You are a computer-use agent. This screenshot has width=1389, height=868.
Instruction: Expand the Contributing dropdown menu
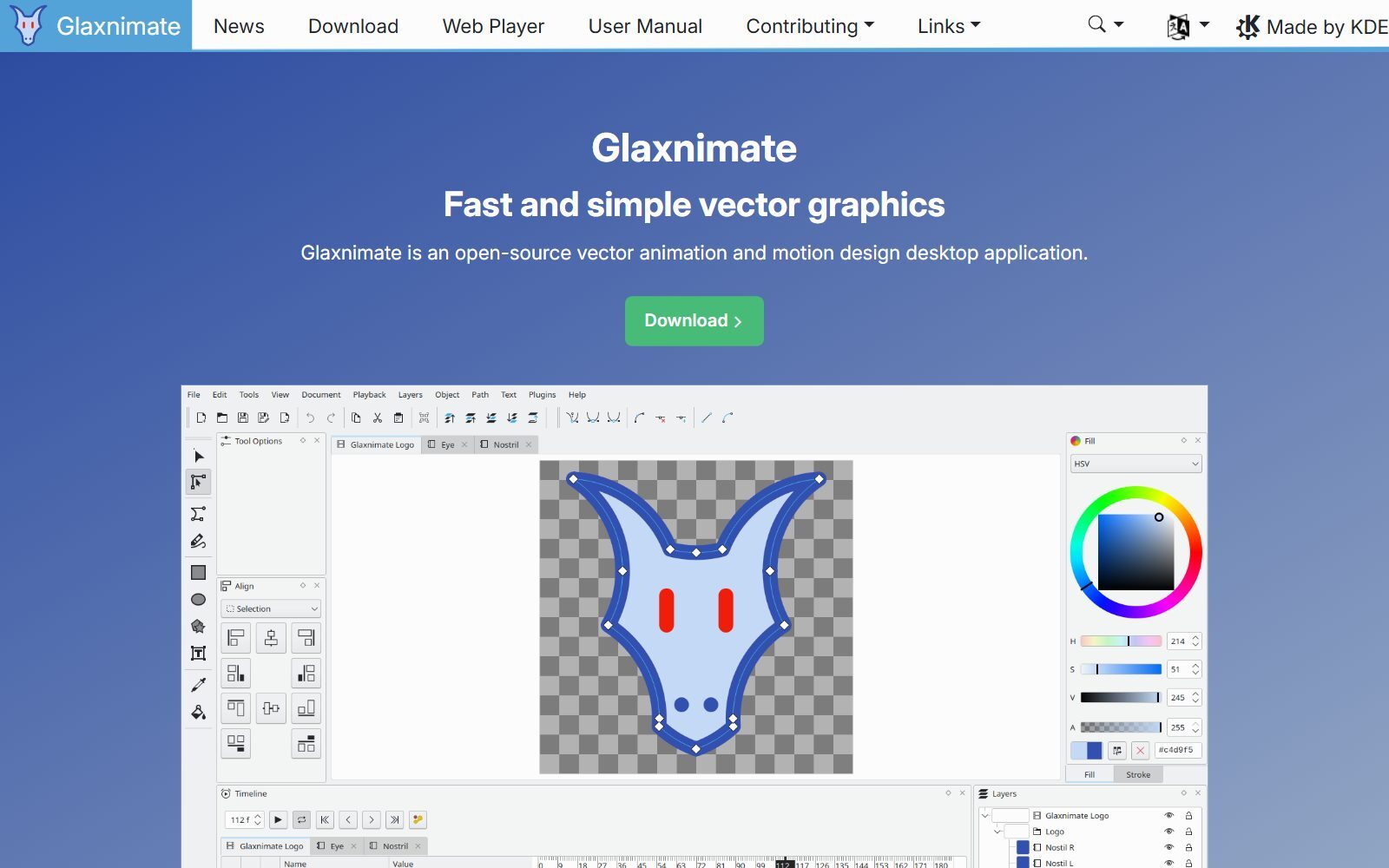[810, 27]
